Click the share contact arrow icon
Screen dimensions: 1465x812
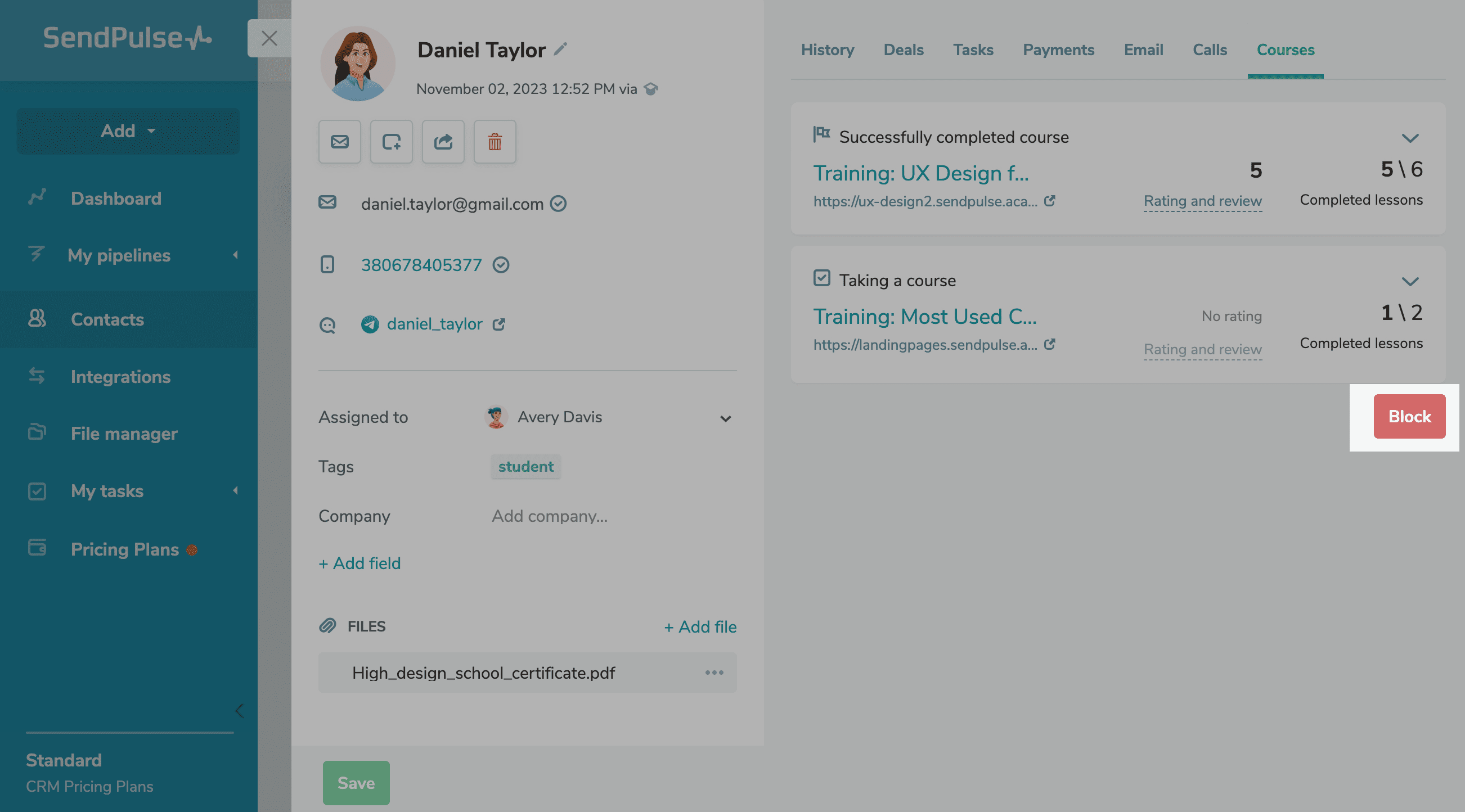(443, 142)
